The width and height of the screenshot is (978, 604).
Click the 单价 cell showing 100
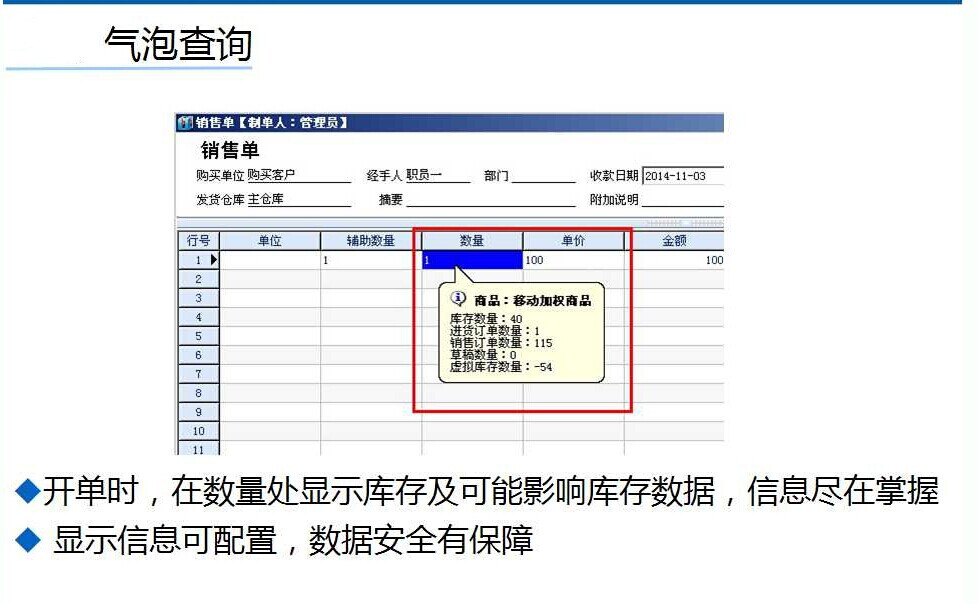tap(573, 260)
